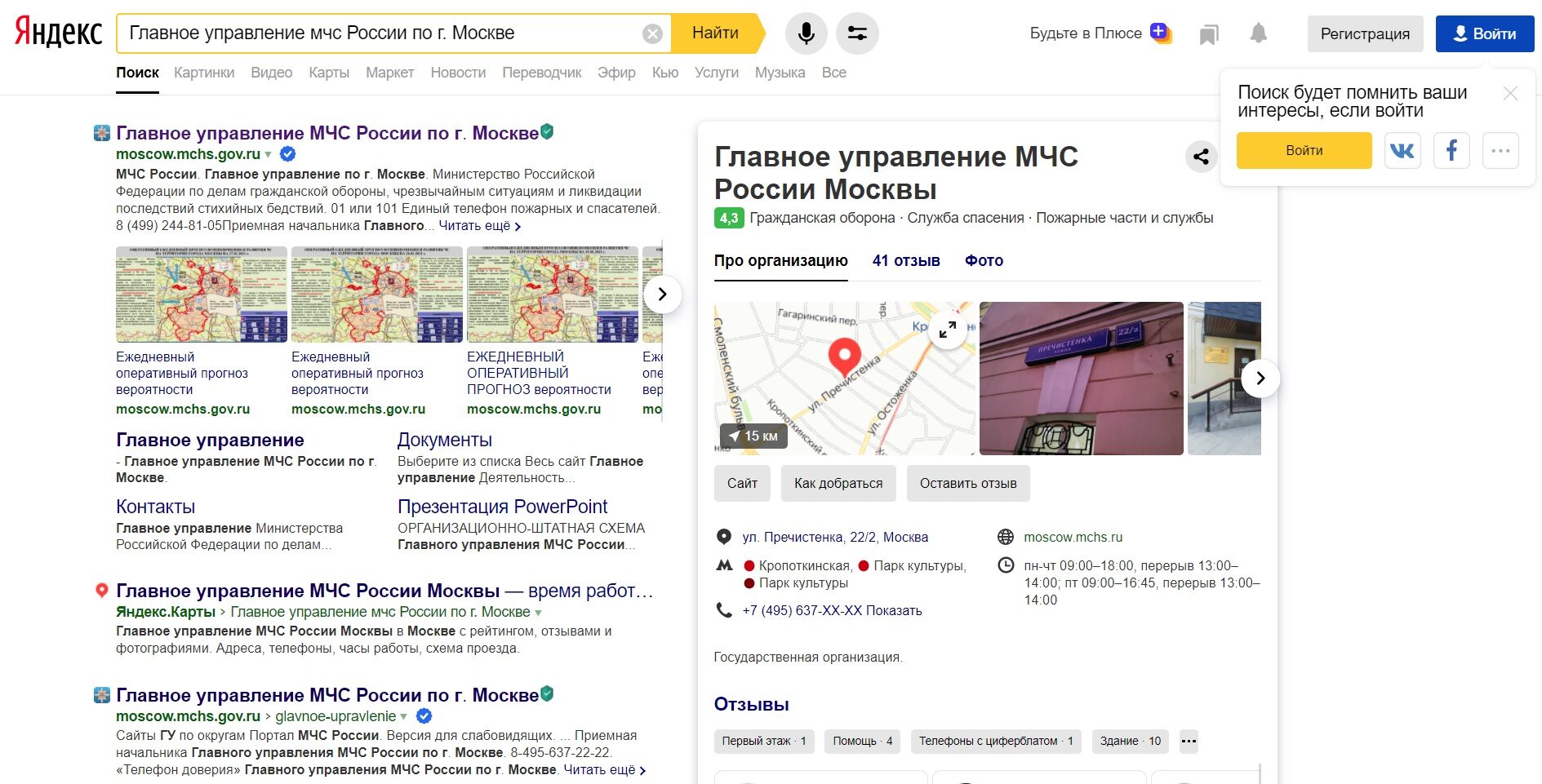Open more review tags ellipsis button
1542x784 pixels.
[1189, 741]
